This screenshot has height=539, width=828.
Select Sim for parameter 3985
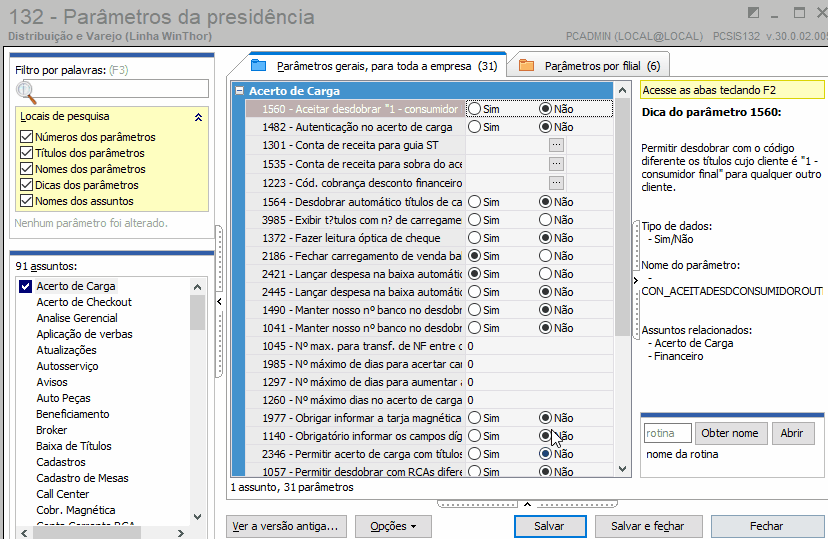[475, 220]
